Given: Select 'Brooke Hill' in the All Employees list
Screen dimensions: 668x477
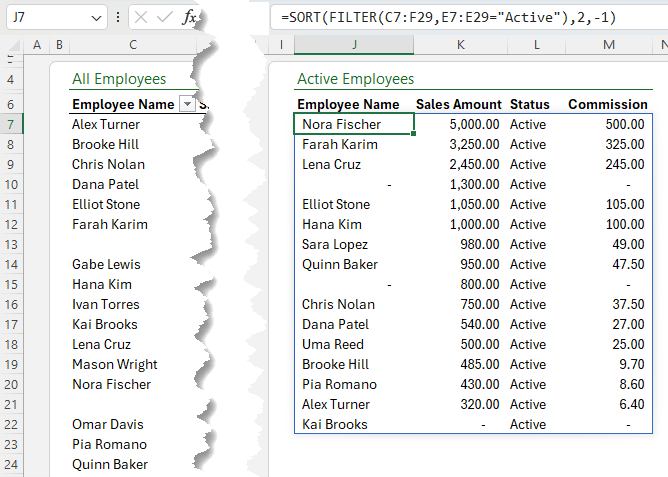Looking at the screenshot, I should [133, 144].
